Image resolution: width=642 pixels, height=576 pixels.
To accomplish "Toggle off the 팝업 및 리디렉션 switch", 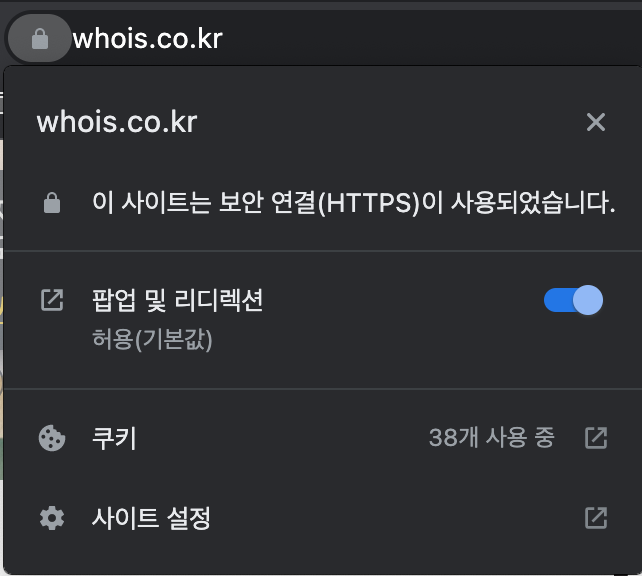I will click(573, 300).
